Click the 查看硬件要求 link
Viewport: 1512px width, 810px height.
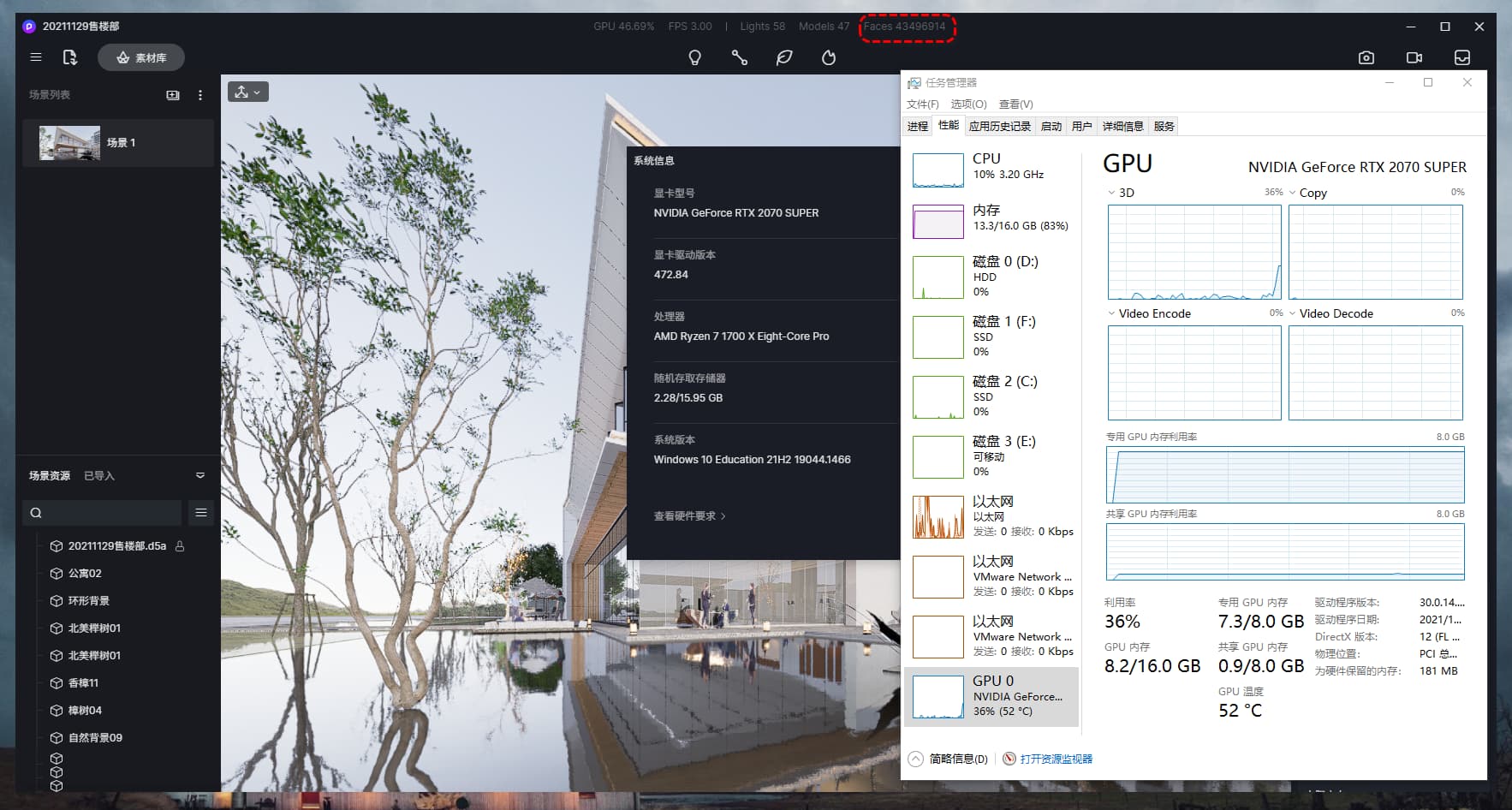tap(689, 516)
